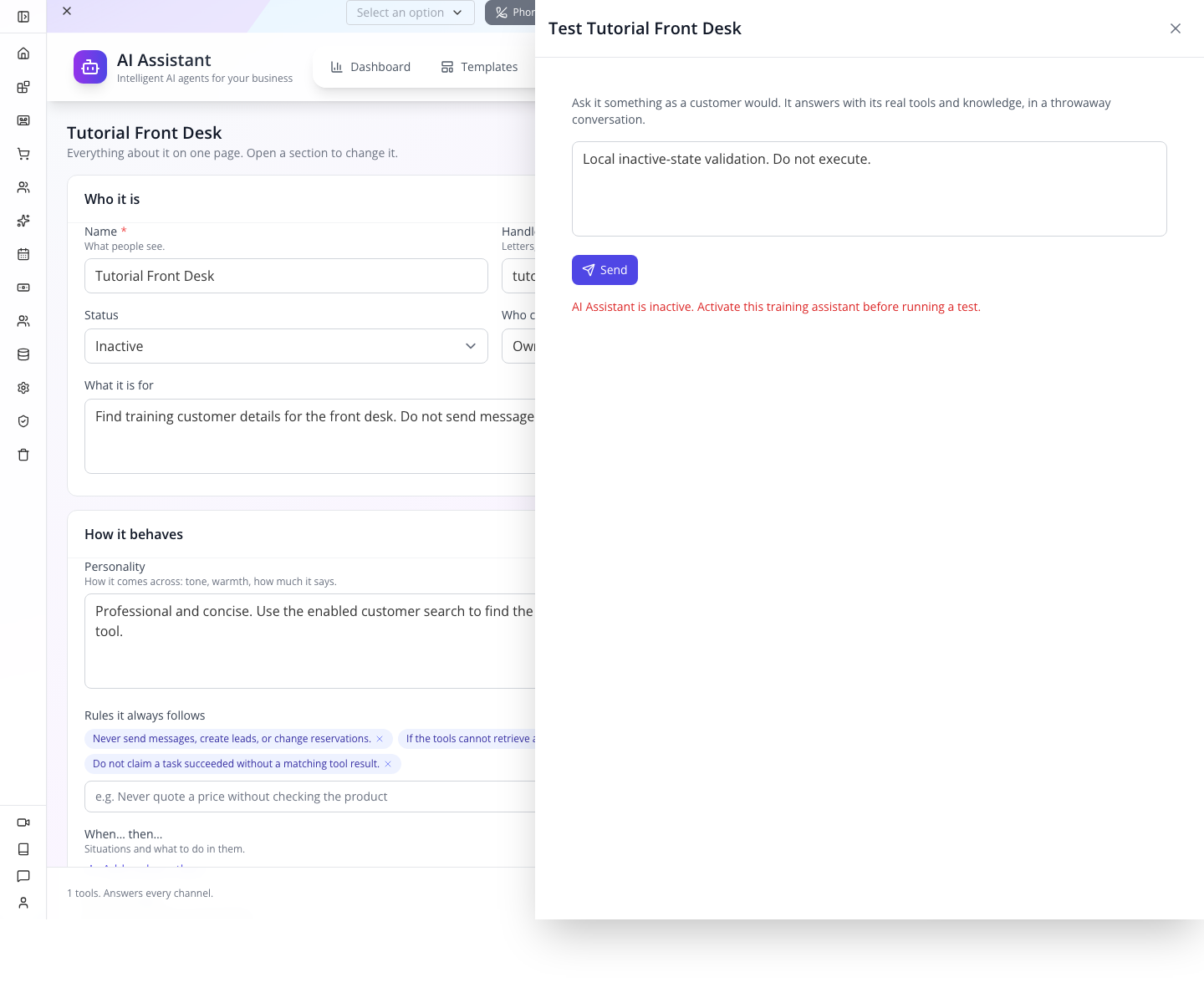Click the new rule input field
Image resolution: width=1204 pixels, height=1003 pixels.
click(310, 797)
